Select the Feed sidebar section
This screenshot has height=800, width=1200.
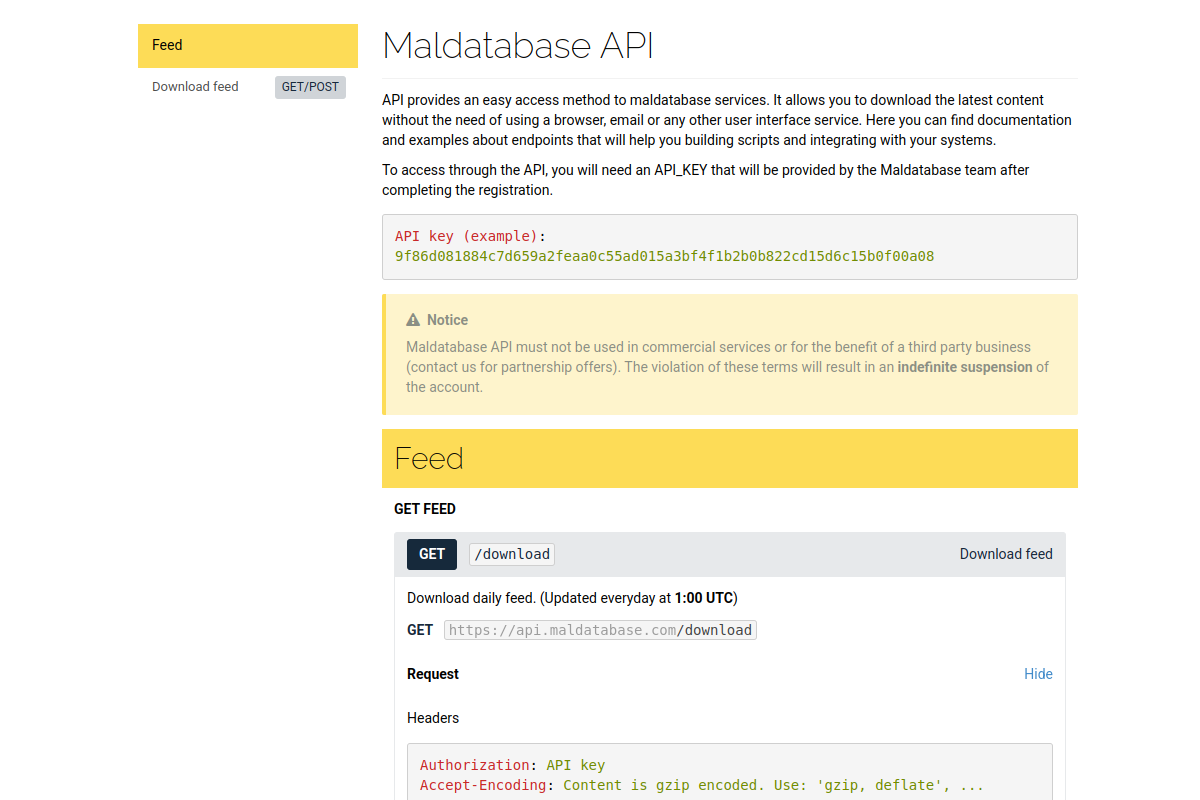[x=248, y=45]
